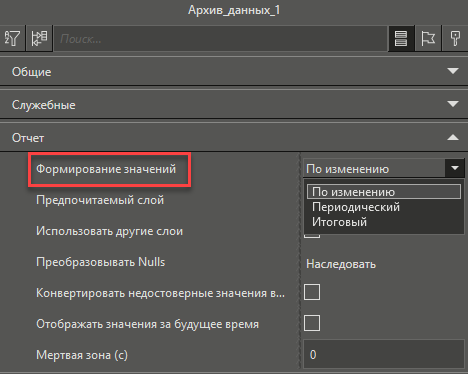Choose Периодический from dropdown list
The image size is (468, 374).
pyautogui.click(x=384, y=207)
